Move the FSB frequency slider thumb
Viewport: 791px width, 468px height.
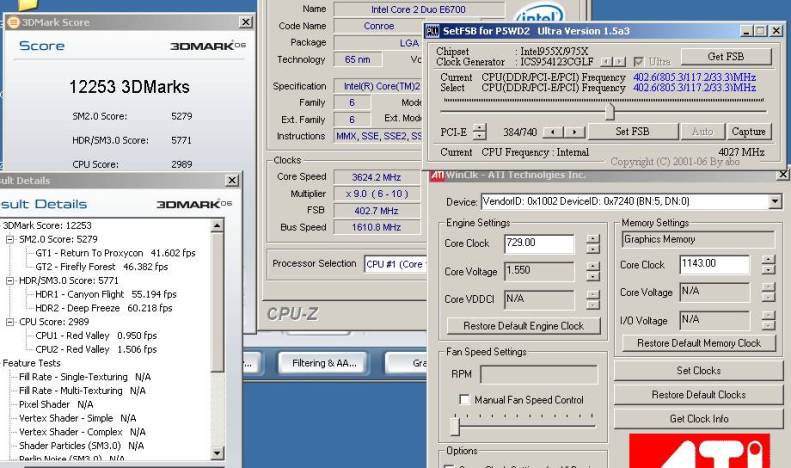click(610, 111)
